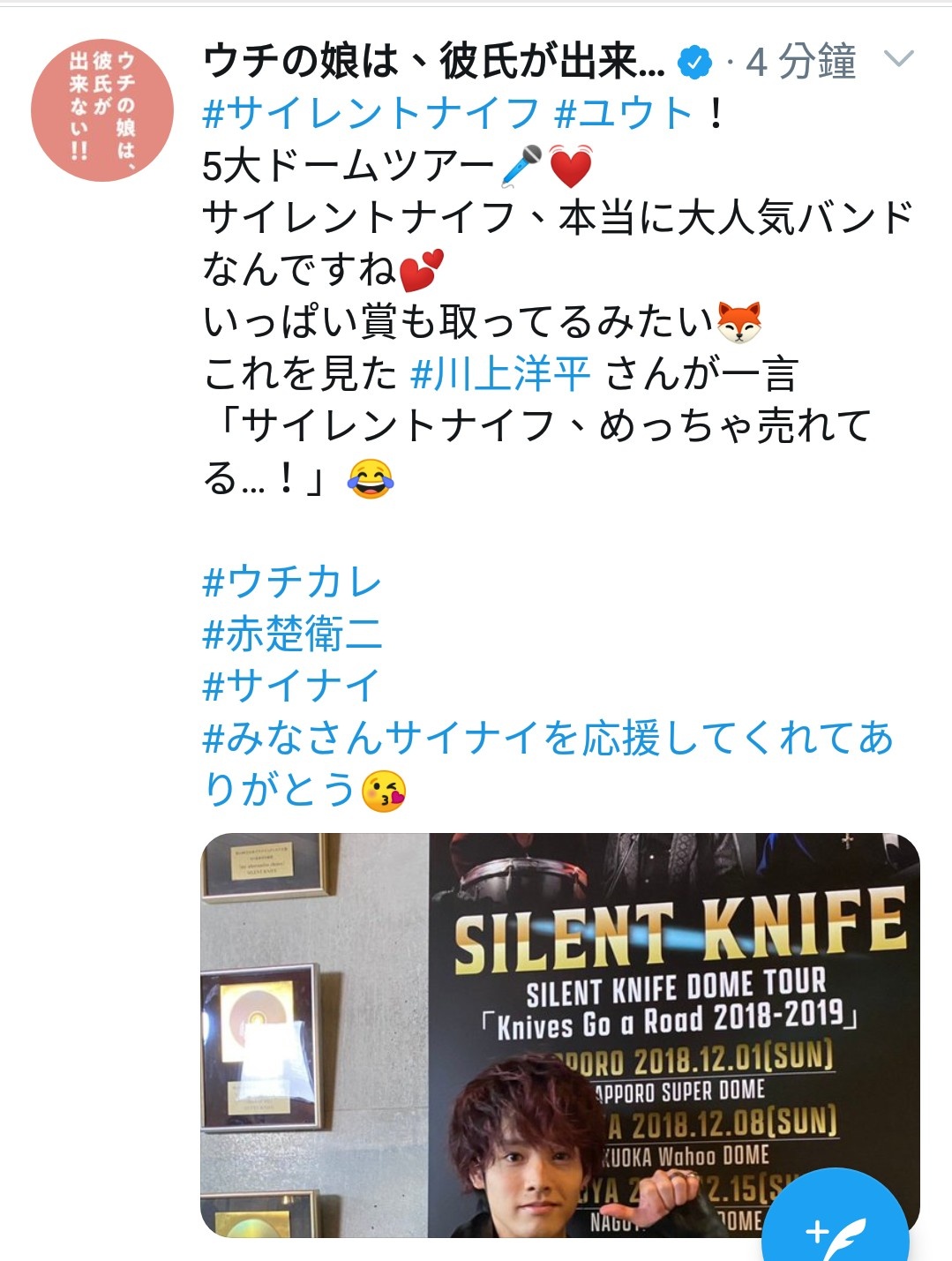Tap the microphone emoji after 5大ドームツアー
Viewport: 952px width, 1261px height.
click(522, 166)
